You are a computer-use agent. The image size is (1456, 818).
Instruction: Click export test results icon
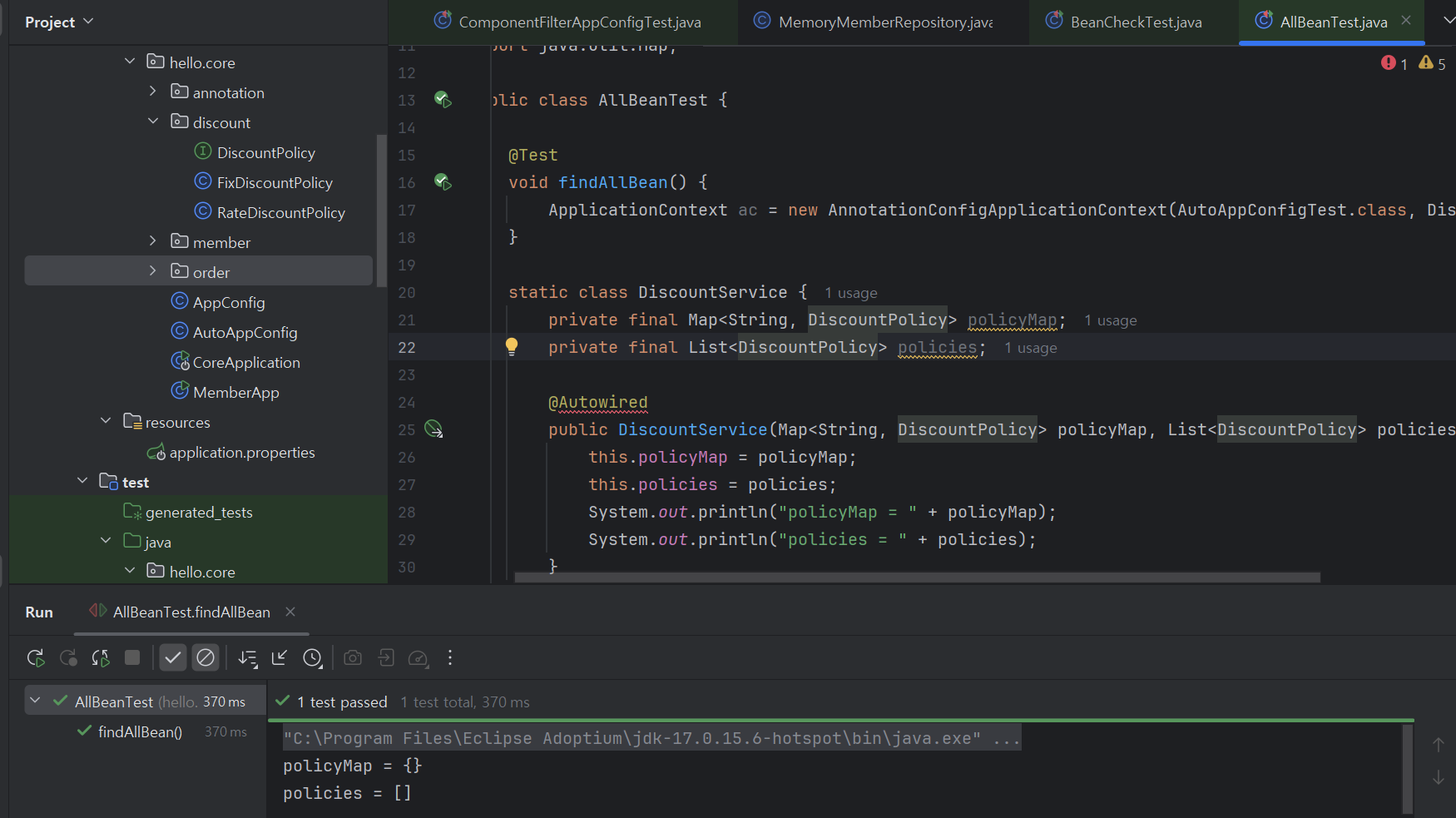point(385,657)
